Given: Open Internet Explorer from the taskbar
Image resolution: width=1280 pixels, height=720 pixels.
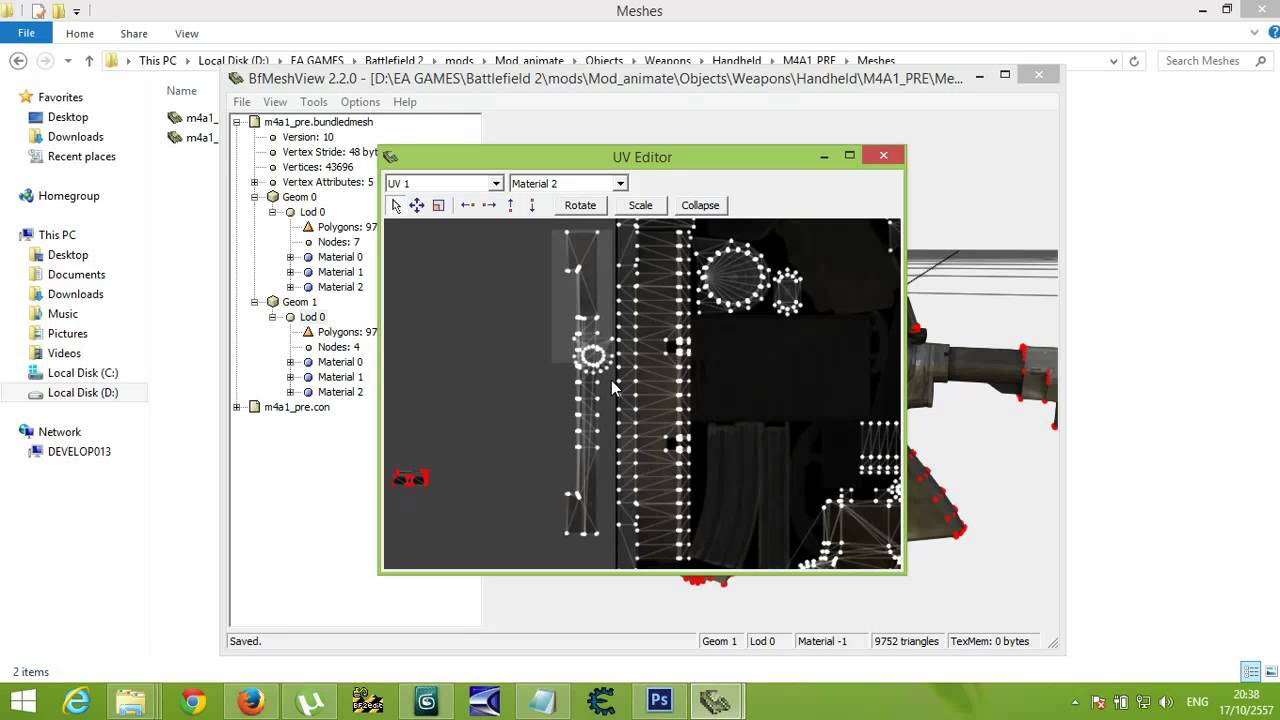Looking at the screenshot, I should (x=77, y=702).
